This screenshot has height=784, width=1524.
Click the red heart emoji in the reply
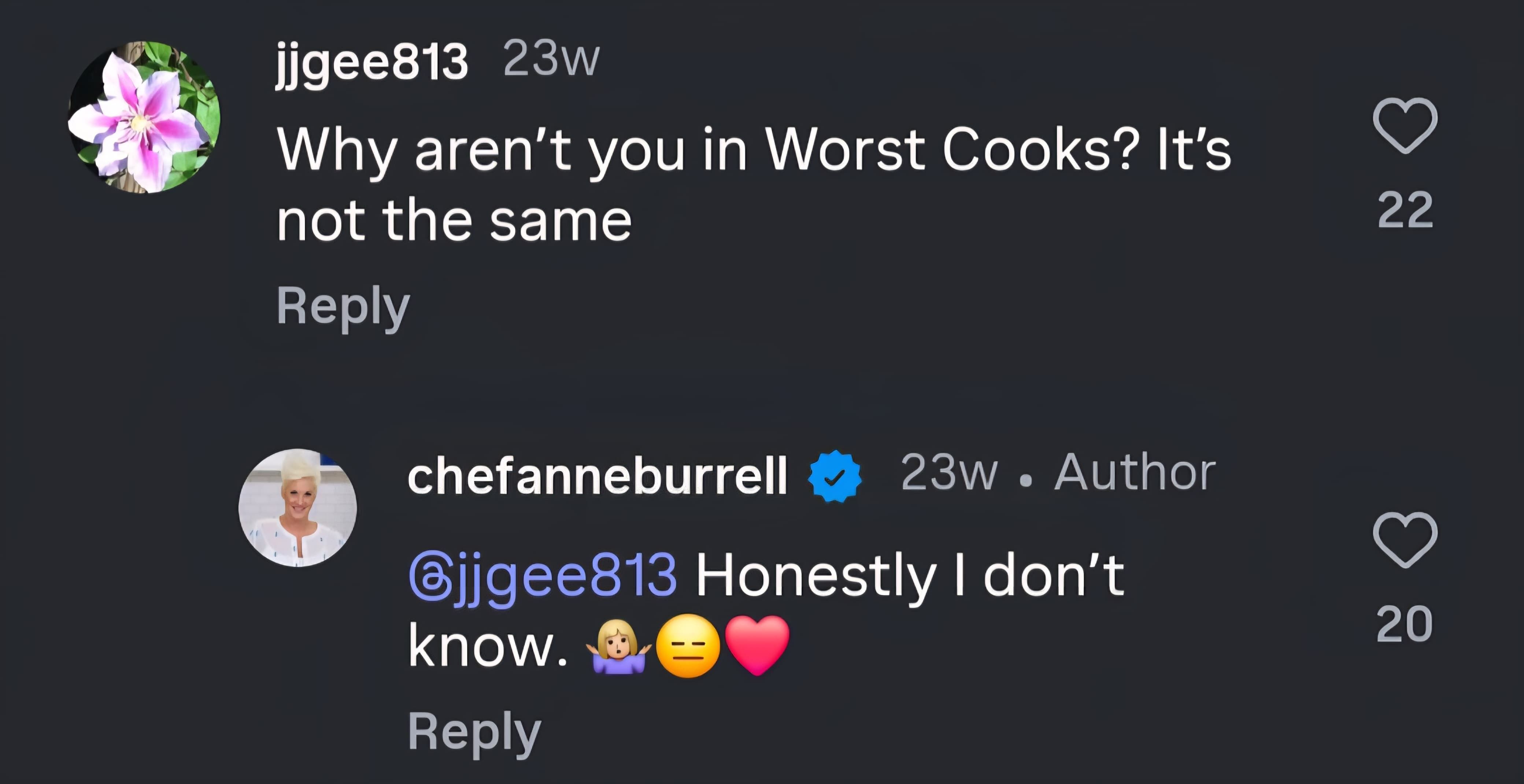[x=757, y=645]
